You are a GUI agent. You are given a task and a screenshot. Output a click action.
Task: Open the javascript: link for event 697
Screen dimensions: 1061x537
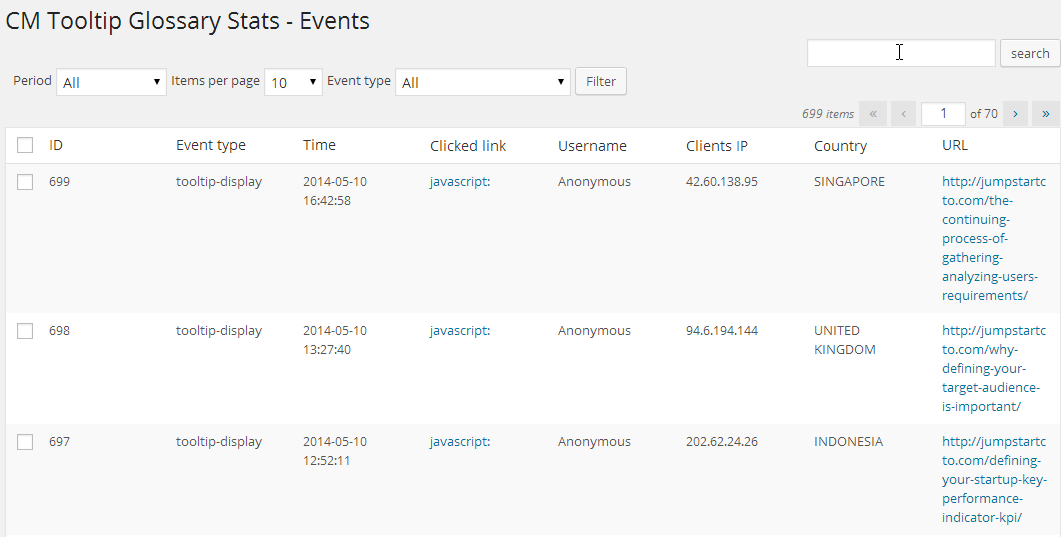[x=460, y=442]
